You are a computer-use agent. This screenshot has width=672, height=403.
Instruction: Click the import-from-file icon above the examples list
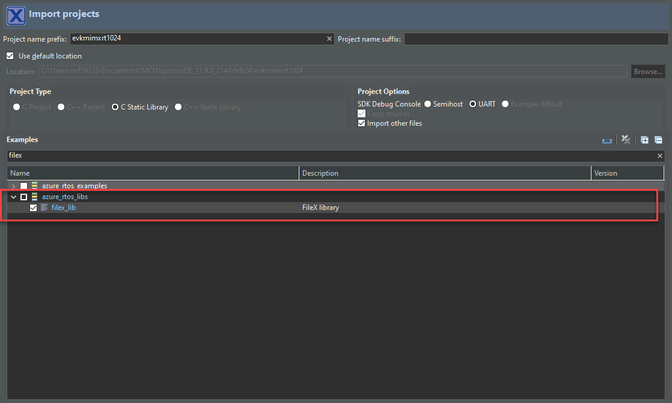click(x=607, y=140)
